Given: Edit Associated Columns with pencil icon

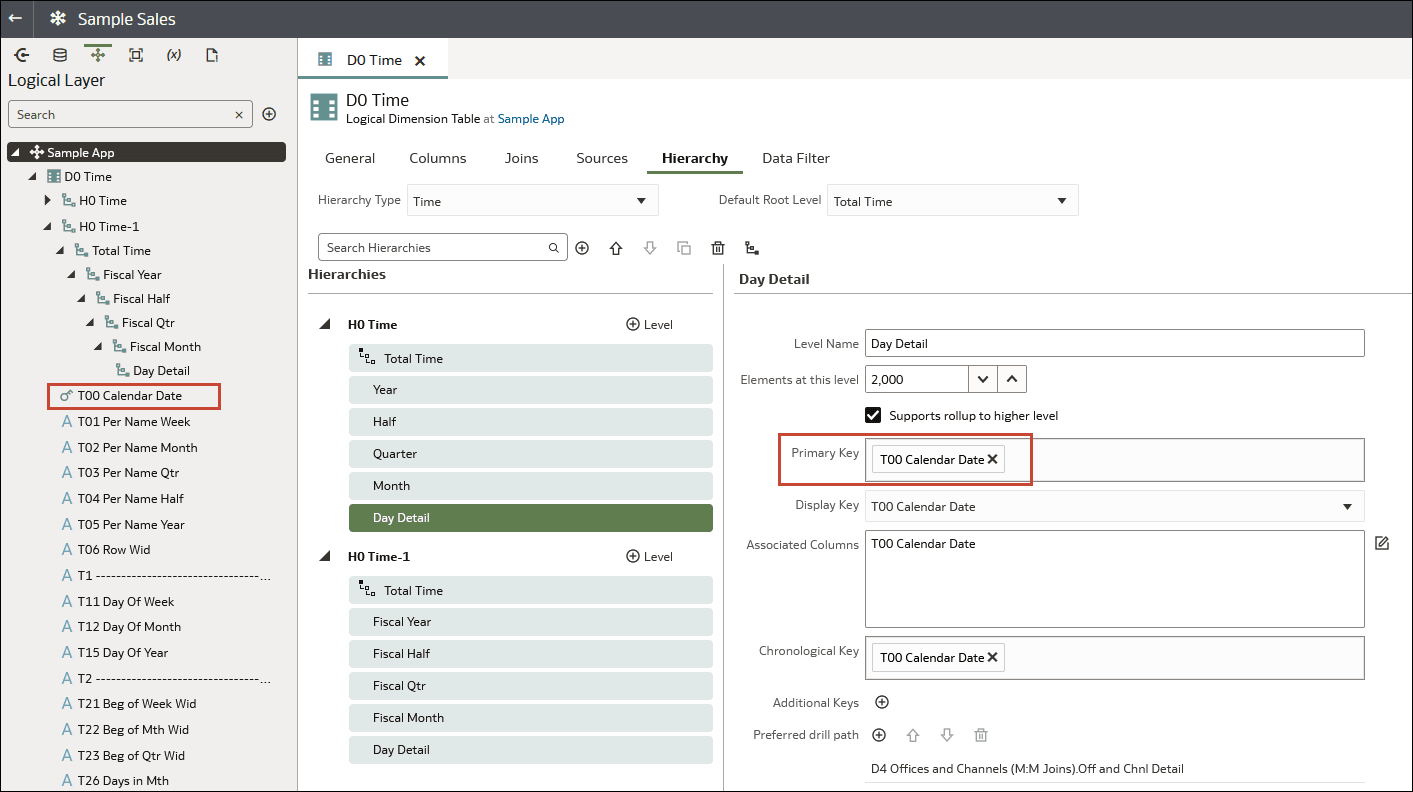Looking at the screenshot, I should [1382, 543].
